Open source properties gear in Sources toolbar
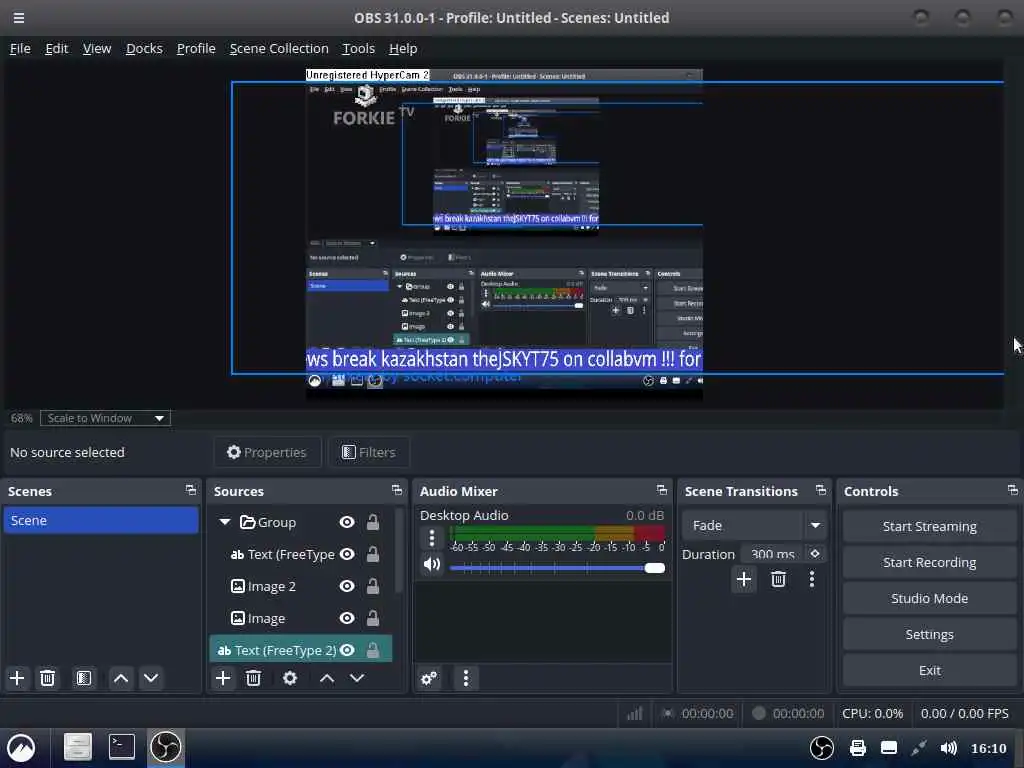 click(x=290, y=678)
